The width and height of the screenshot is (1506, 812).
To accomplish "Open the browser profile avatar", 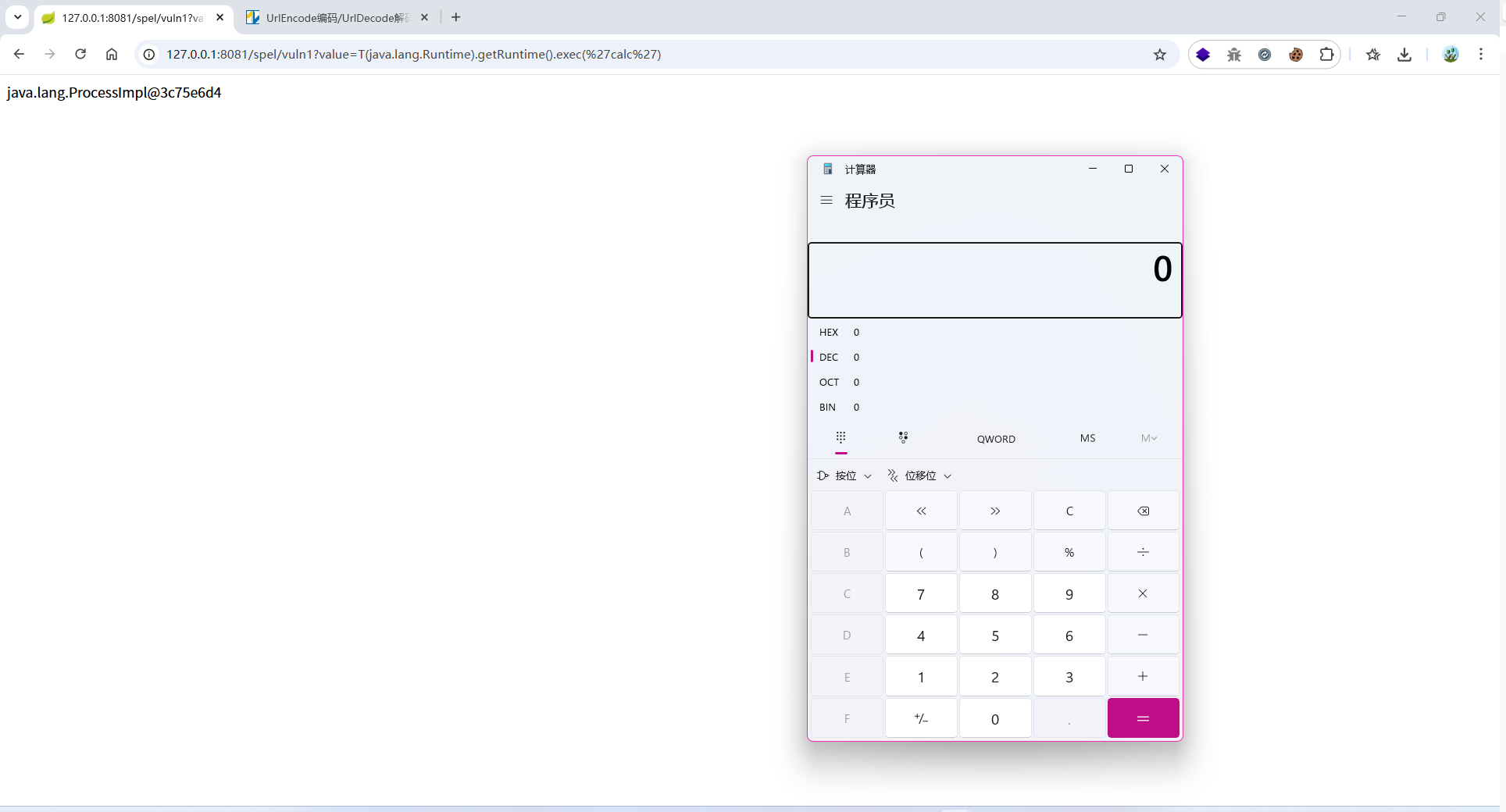I will coord(1451,54).
